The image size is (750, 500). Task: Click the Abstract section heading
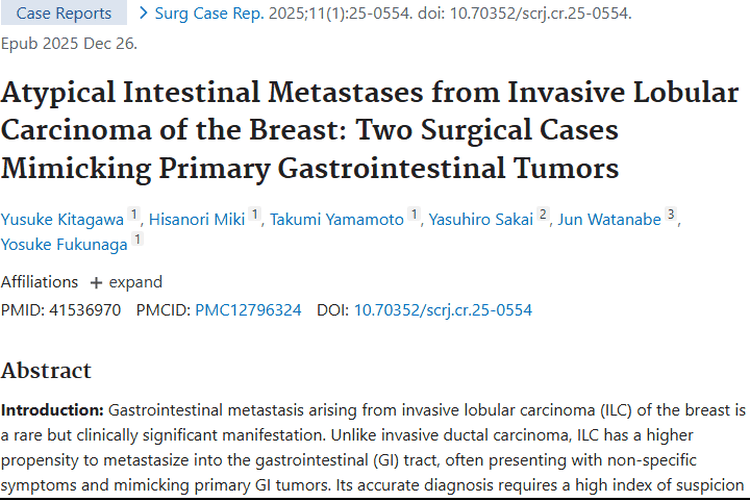point(46,370)
